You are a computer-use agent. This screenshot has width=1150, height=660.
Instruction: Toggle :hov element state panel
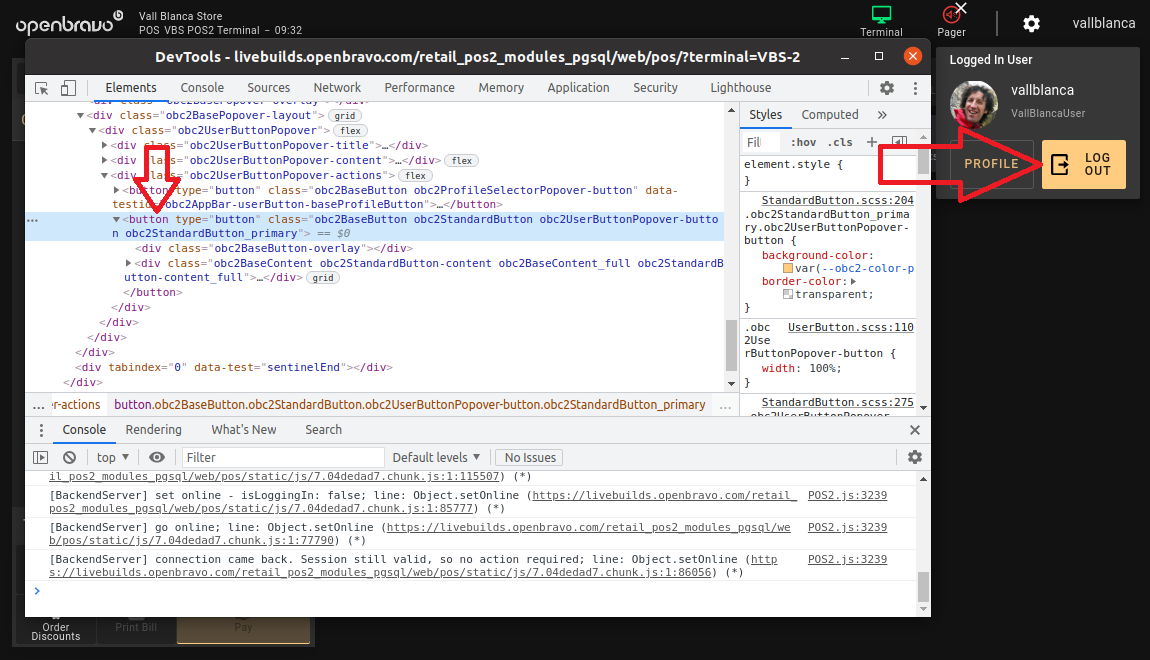pos(803,142)
